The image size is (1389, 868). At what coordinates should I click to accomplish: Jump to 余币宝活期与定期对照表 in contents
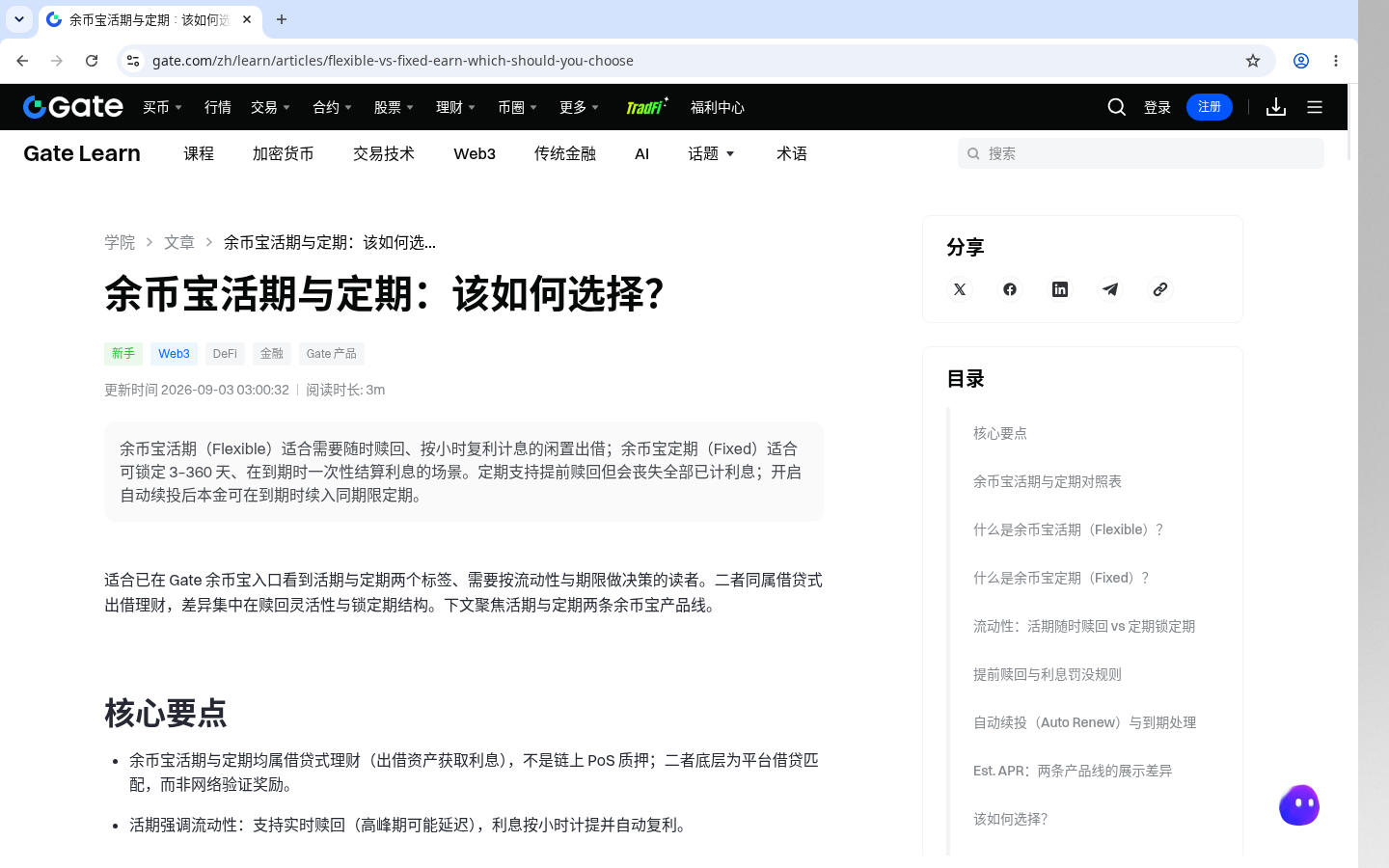pyautogui.click(x=1048, y=481)
